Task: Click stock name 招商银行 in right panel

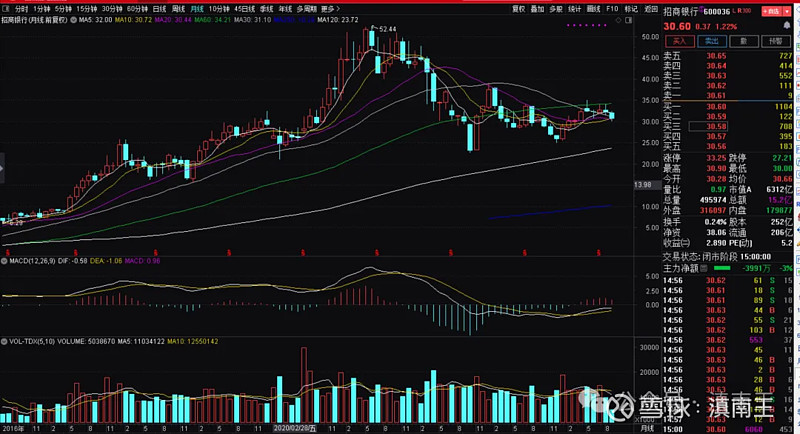Action: tap(681, 11)
